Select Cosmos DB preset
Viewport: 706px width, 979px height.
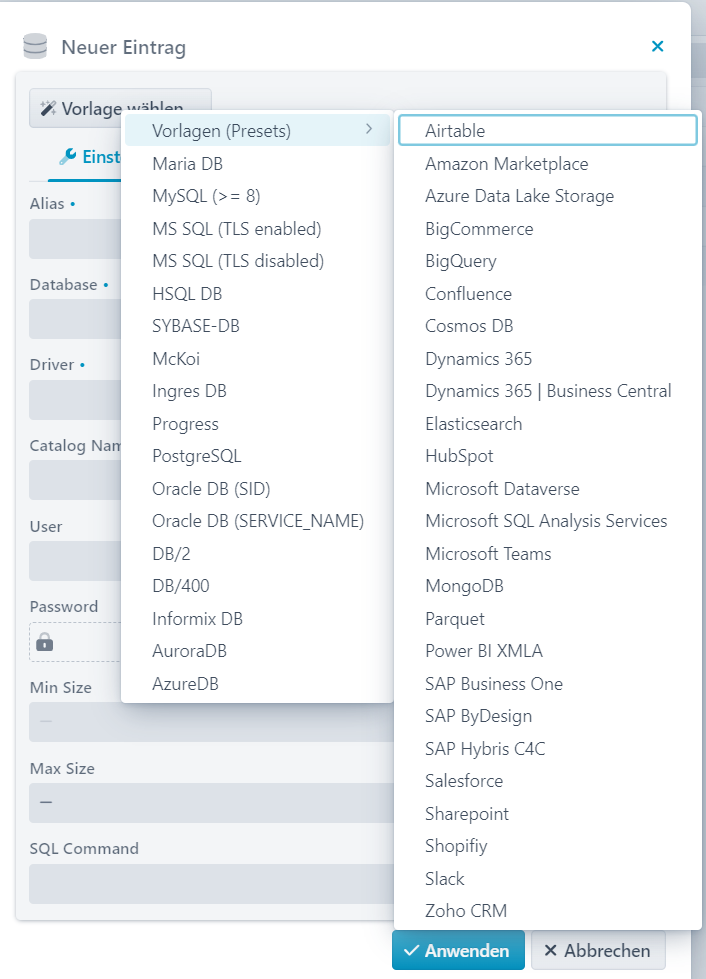coord(547,326)
